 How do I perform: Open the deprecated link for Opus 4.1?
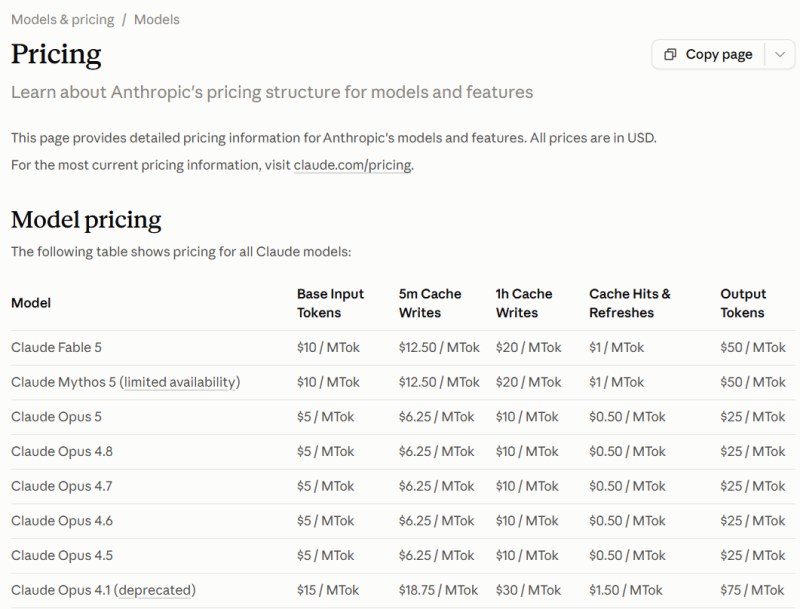pos(155,590)
